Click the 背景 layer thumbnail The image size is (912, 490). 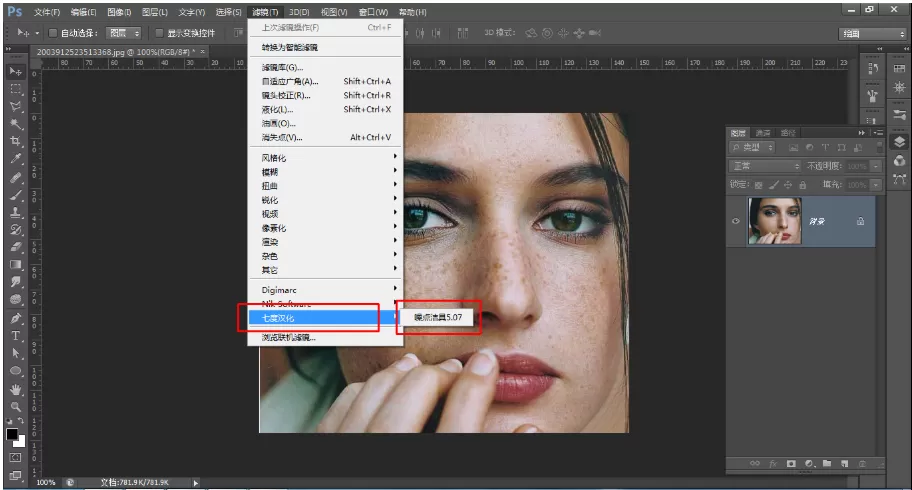coord(775,221)
